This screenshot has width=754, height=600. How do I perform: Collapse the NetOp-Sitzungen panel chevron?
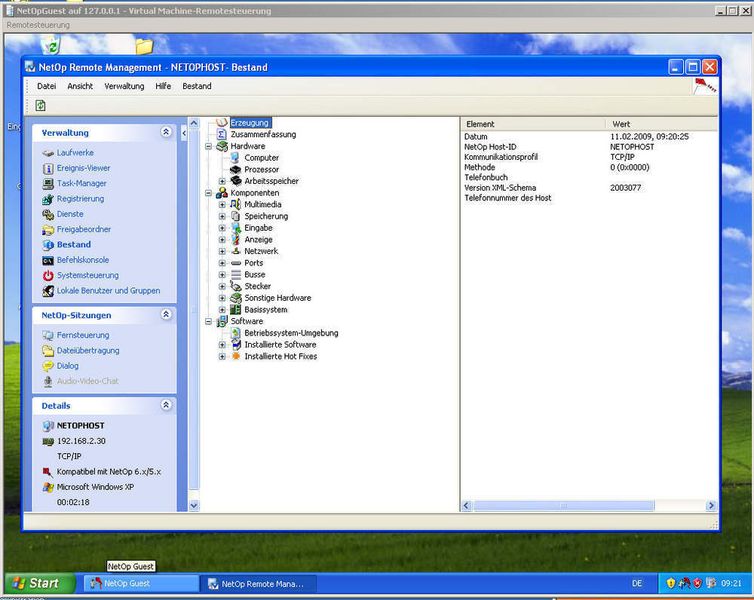166,314
